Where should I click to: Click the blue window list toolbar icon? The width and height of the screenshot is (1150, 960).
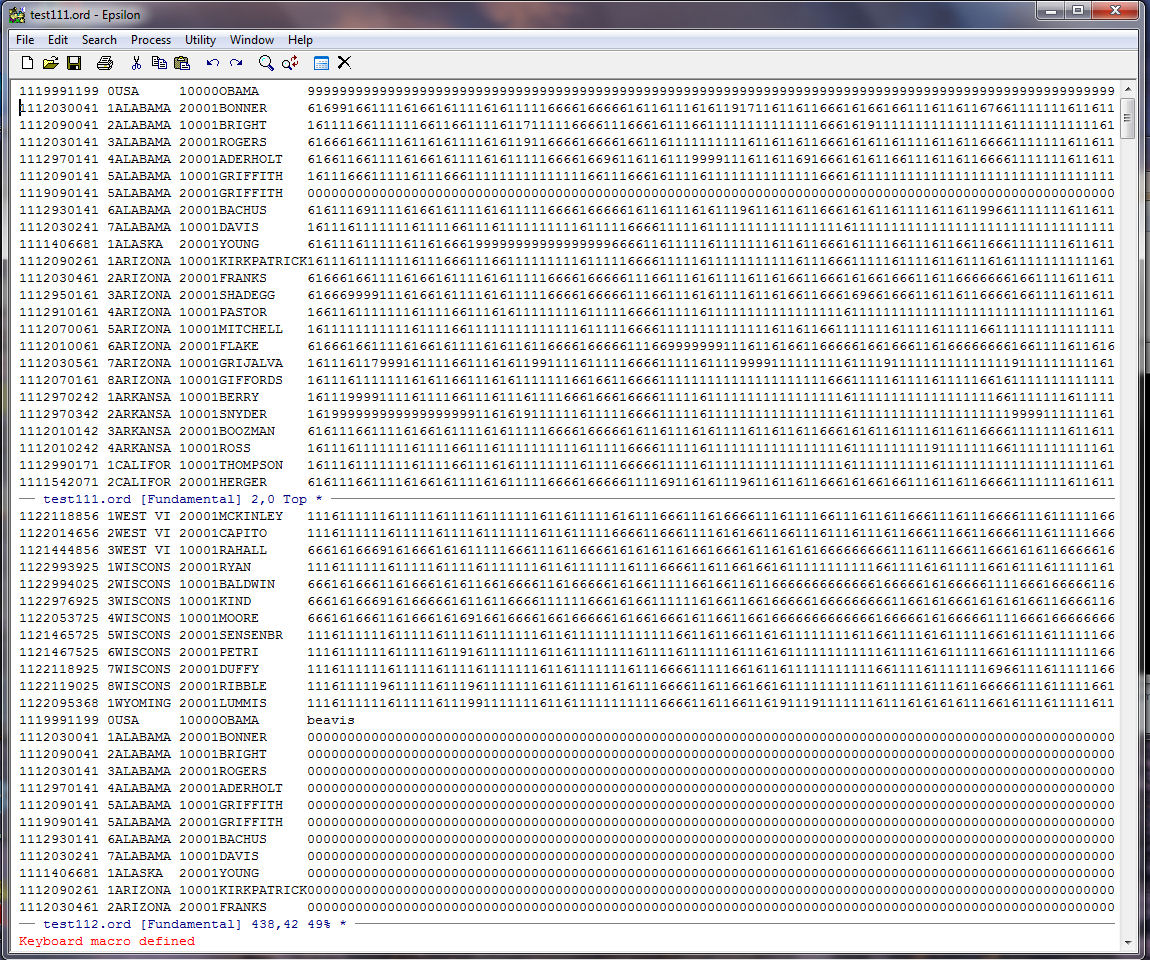point(321,63)
